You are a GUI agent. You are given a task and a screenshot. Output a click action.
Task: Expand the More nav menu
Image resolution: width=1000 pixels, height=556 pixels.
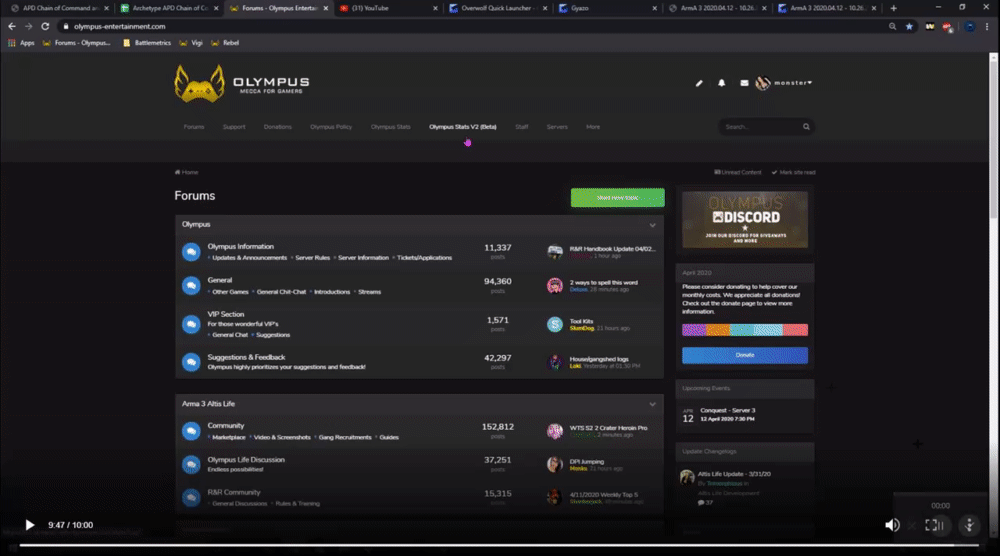click(x=593, y=127)
